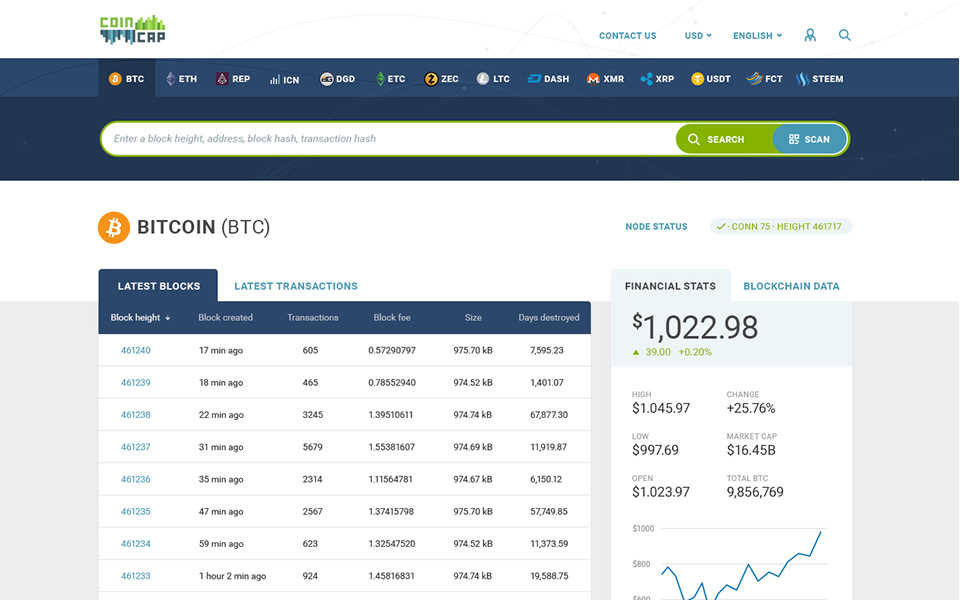
Task: Open the USD currency dropdown
Action: 698,35
